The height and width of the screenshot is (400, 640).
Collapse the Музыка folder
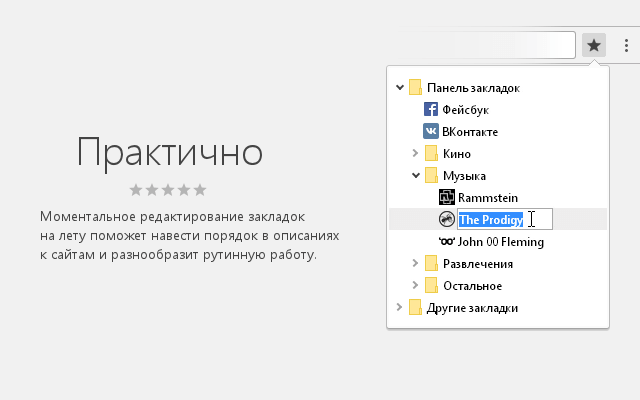point(416,176)
